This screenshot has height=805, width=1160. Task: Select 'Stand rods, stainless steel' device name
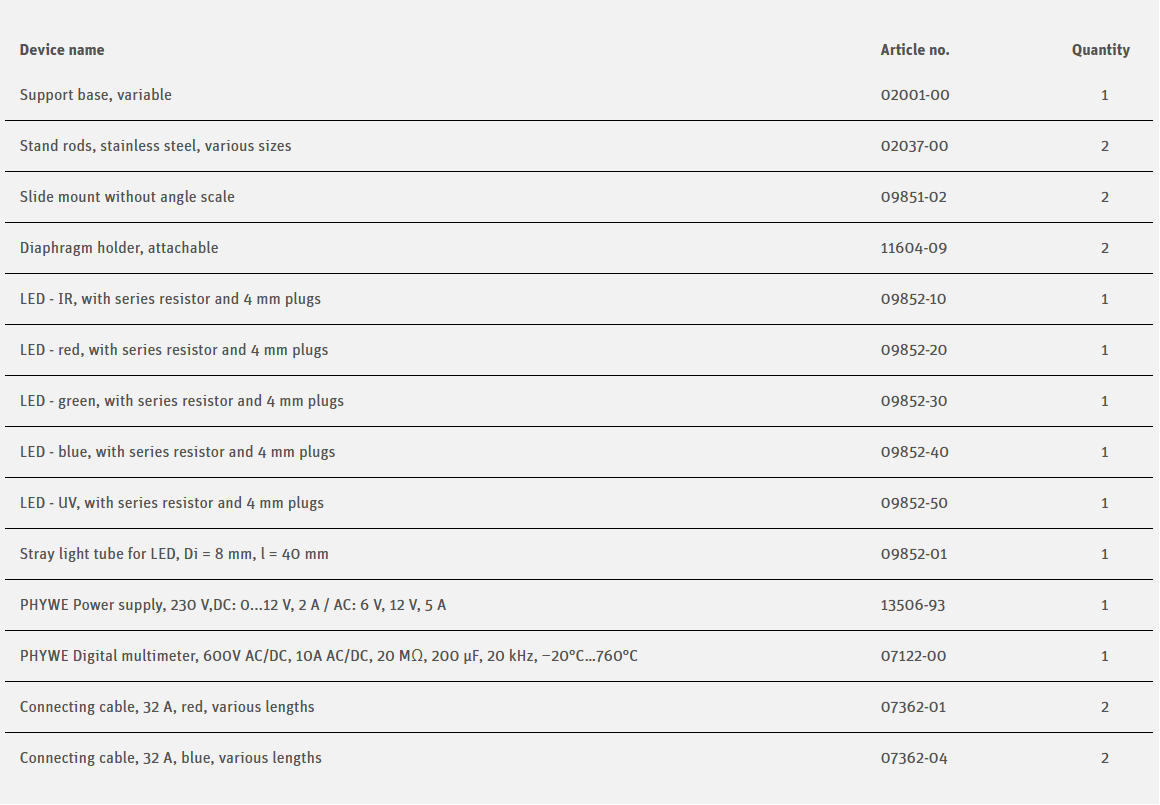[x=156, y=146]
